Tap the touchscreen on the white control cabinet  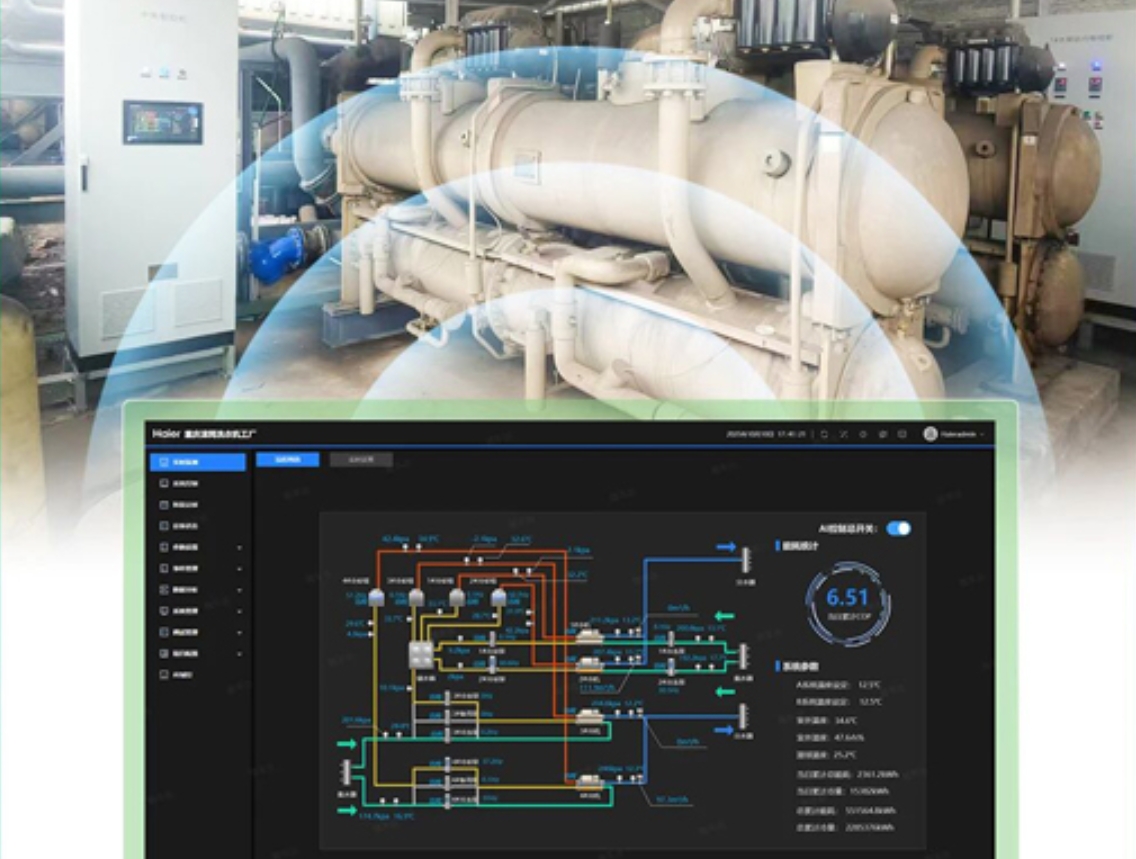tap(162, 122)
